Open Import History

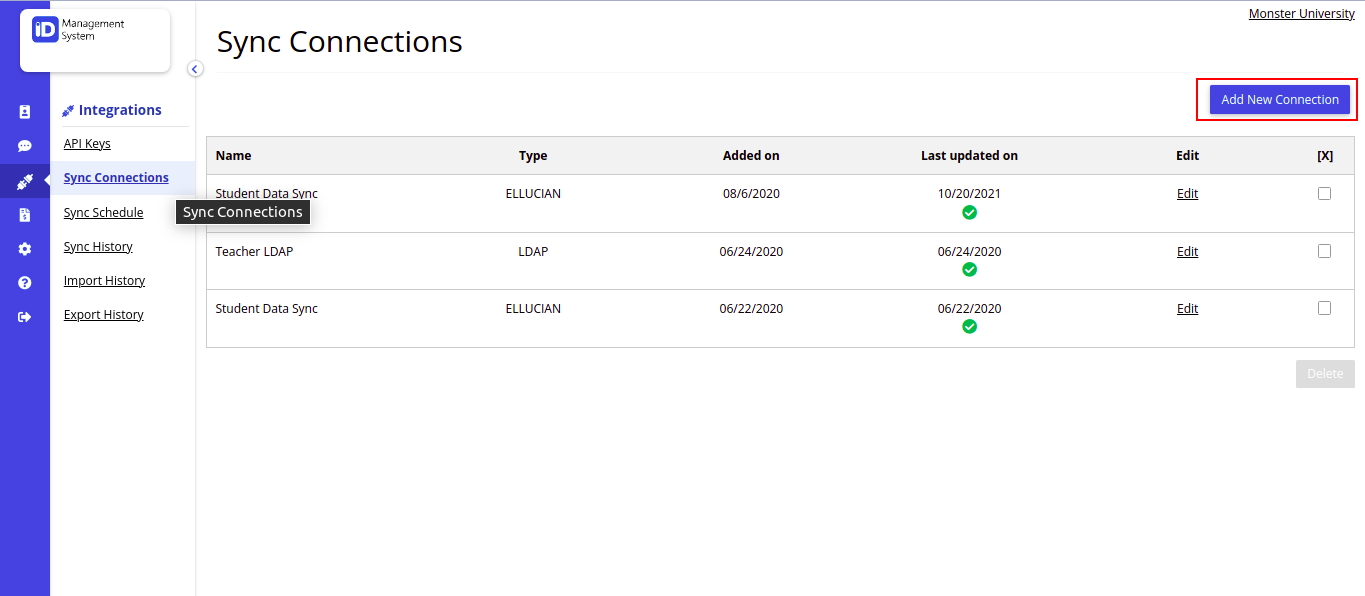[104, 280]
